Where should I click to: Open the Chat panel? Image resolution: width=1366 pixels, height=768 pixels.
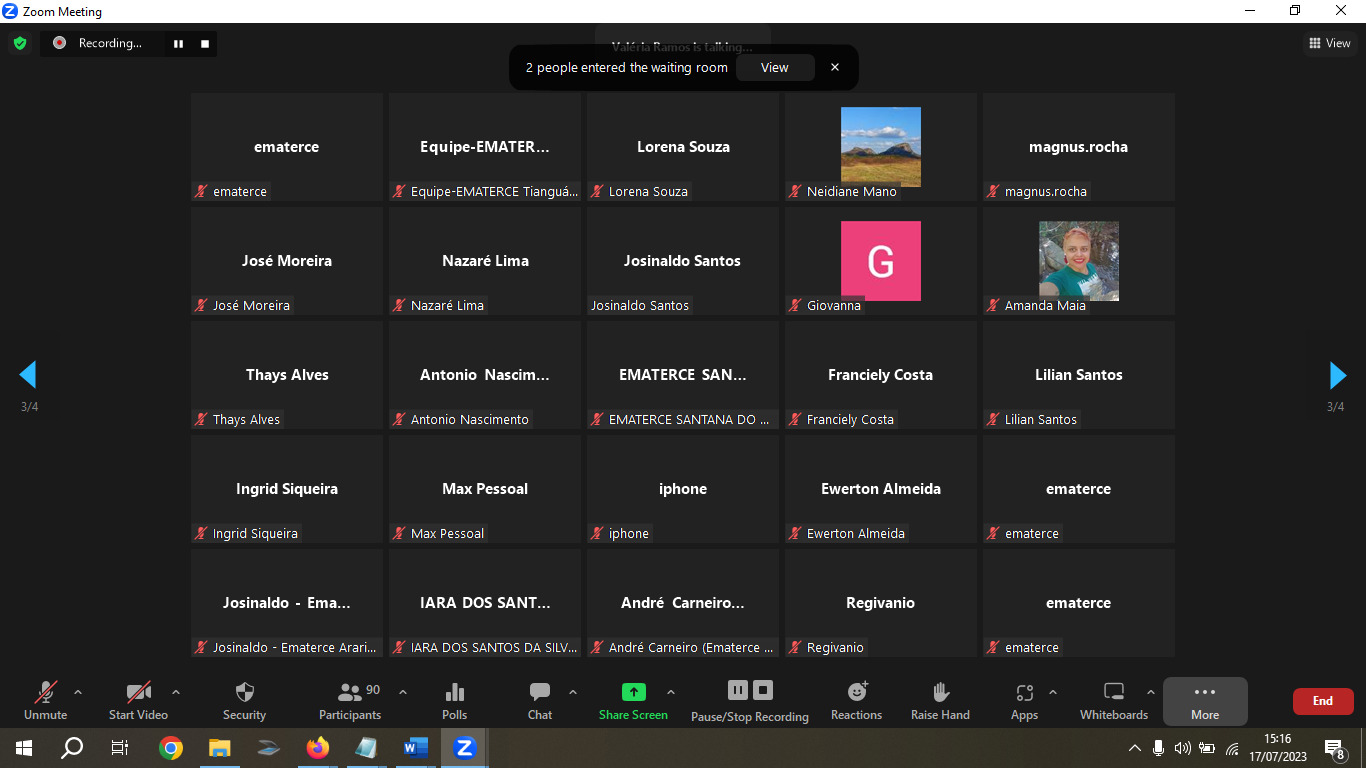540,700
